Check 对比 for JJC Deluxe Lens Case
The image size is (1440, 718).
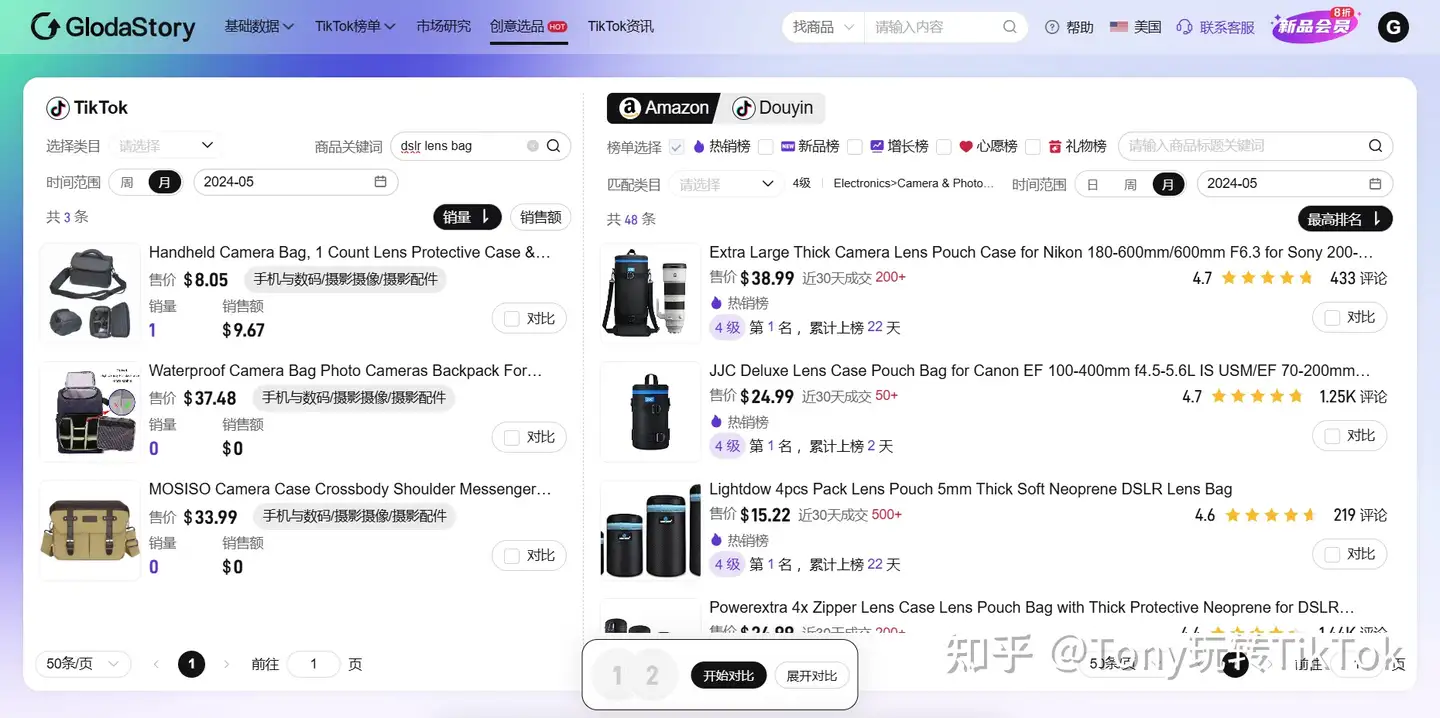(1332, 436)
